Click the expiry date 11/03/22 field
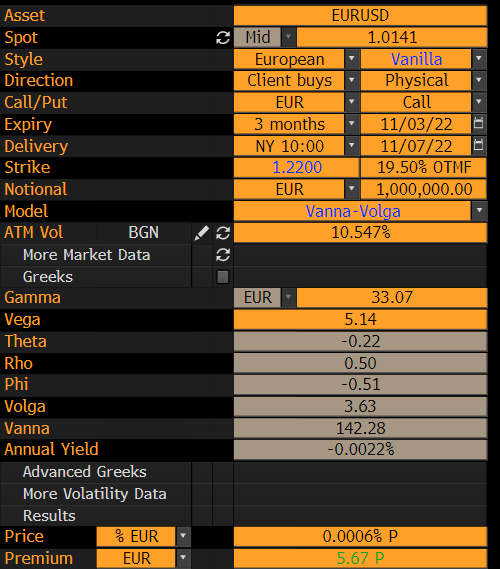The image size is (500, 569). click(416, 124)
